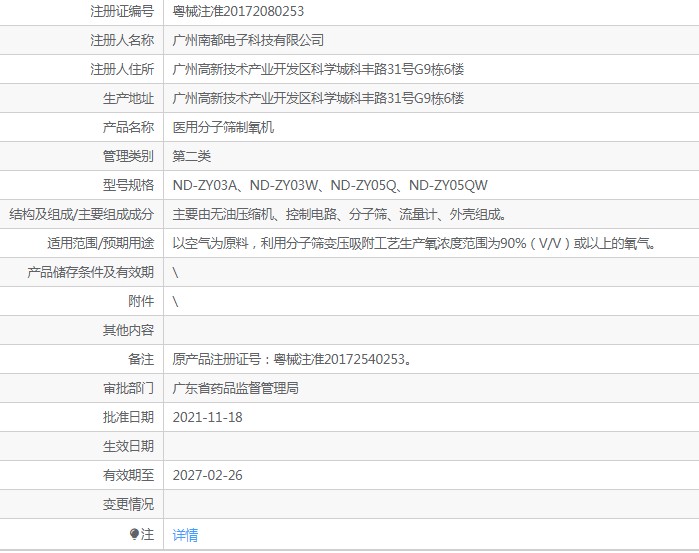
Task: Click product name 医用分子筛制氧机
Action: (223, 127)
